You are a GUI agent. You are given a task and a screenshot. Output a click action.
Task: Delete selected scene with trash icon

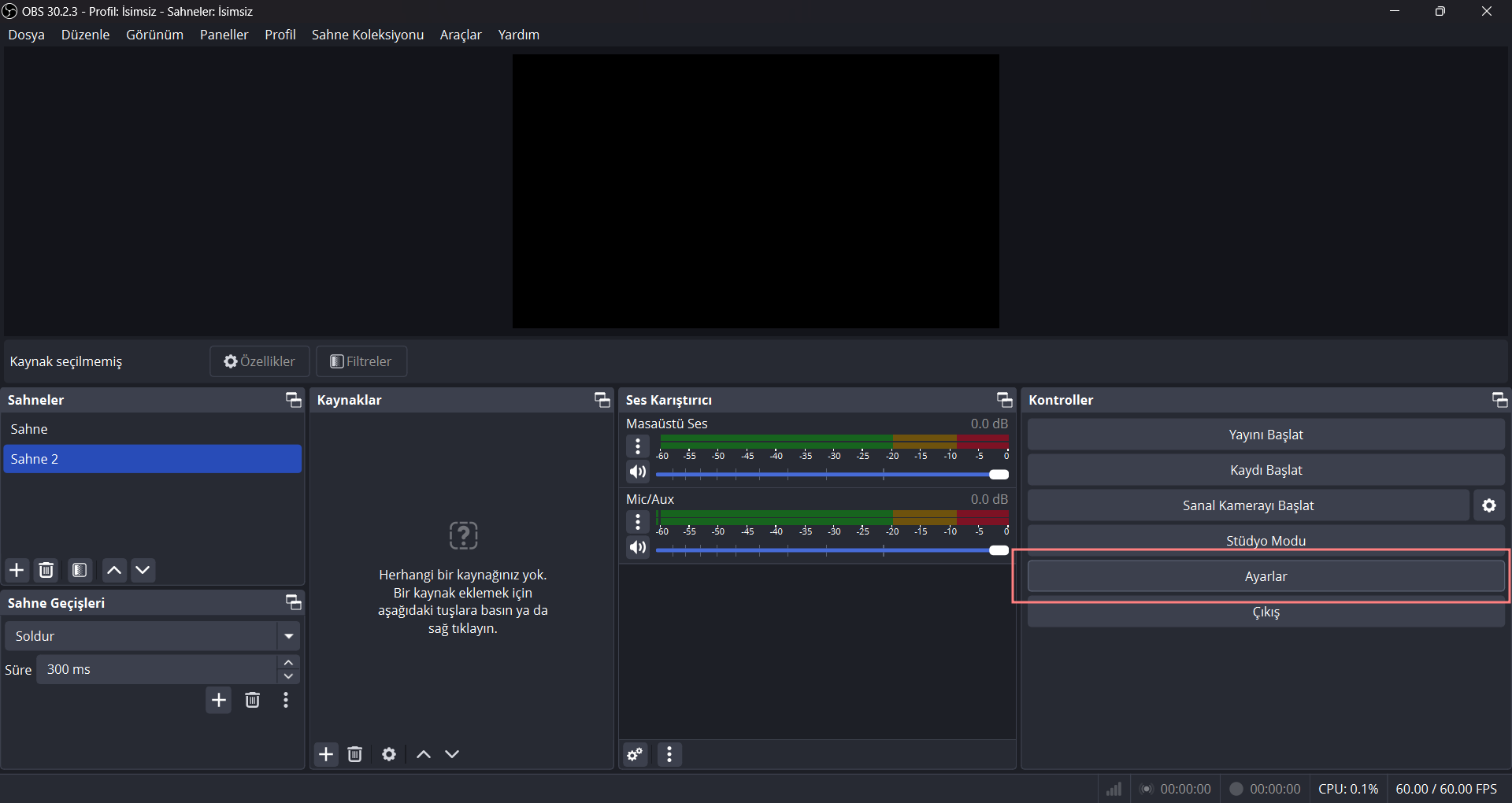coord(46,570)
